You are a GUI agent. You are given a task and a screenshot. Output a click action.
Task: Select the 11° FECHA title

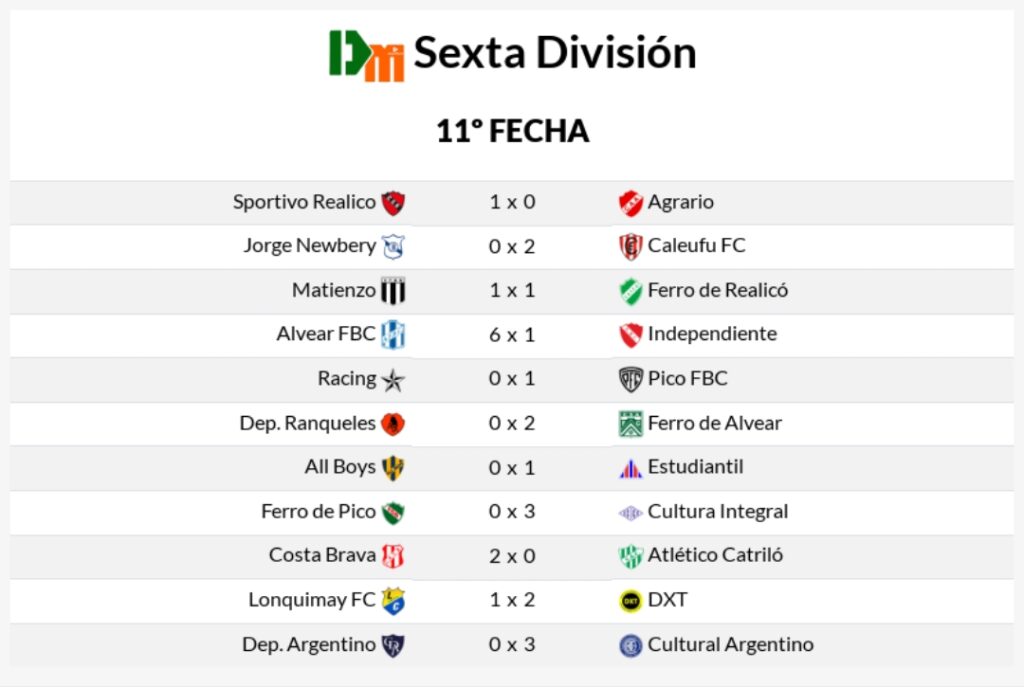[512, 132]
